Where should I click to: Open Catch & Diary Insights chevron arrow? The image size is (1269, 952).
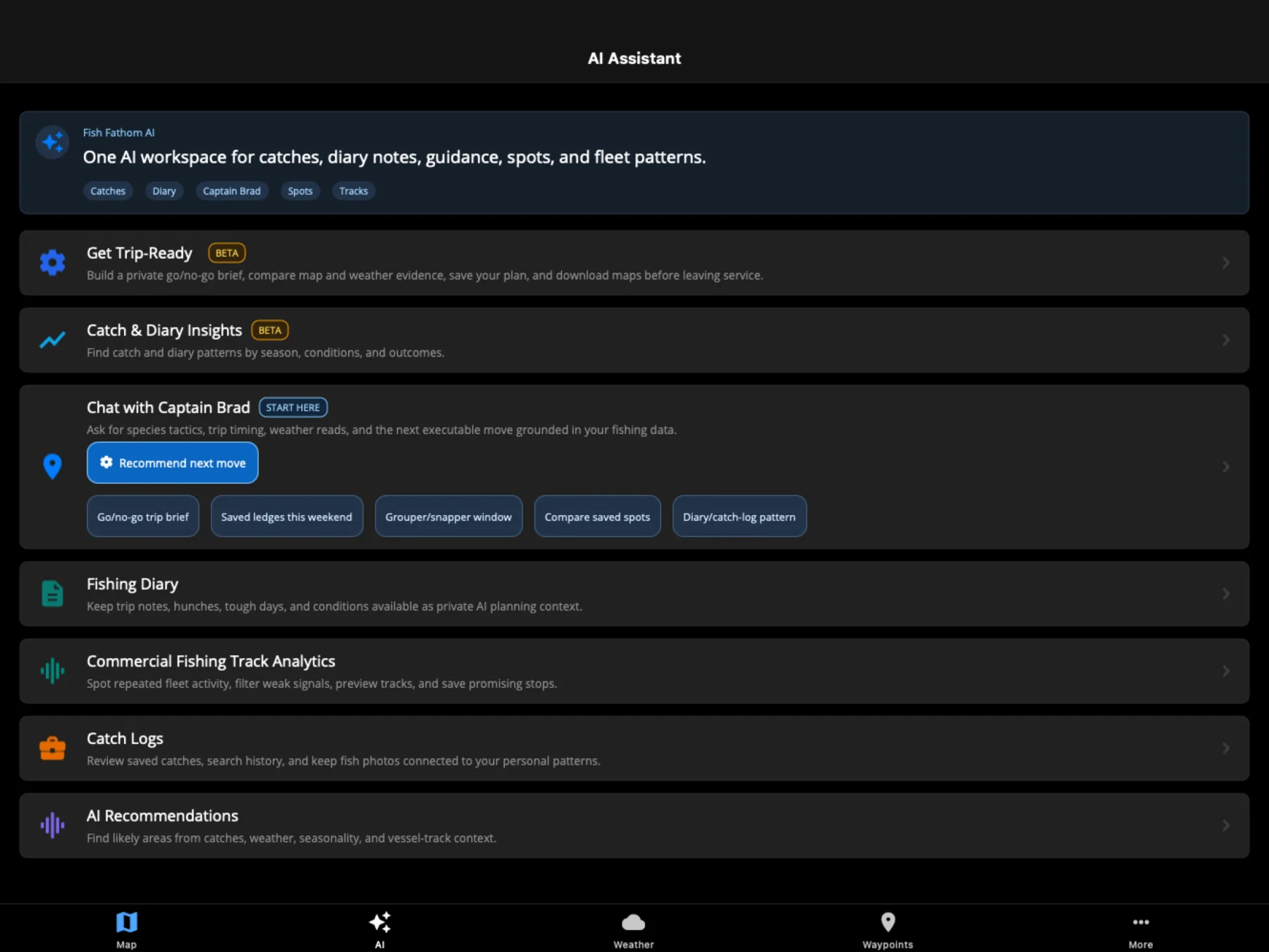pos(1226,340)
